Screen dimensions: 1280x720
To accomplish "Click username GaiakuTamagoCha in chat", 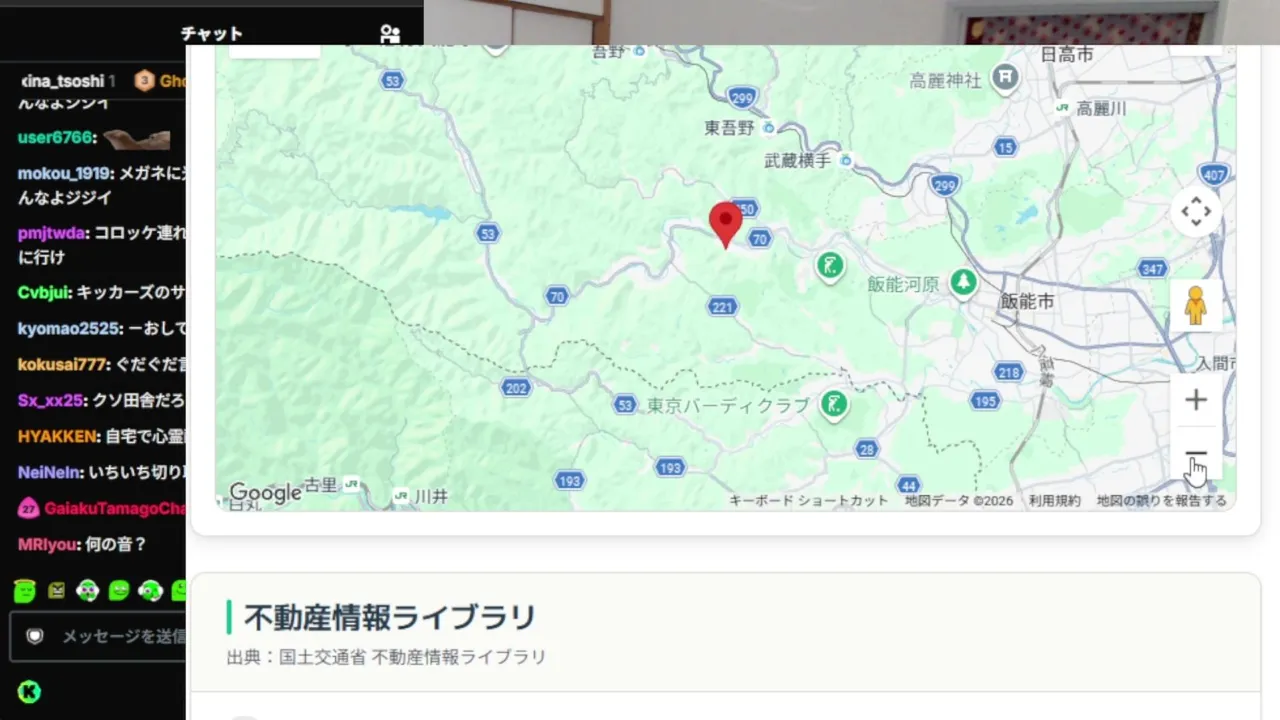I will point(115,508).
